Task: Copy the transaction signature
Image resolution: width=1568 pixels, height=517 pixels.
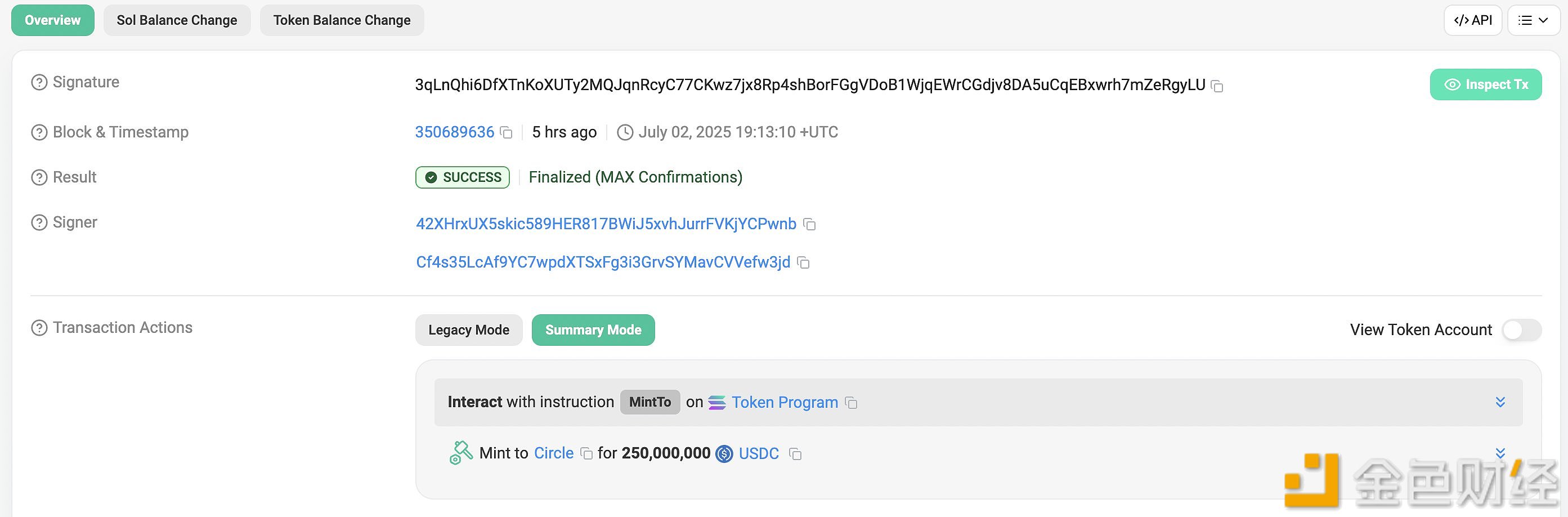Action: tap(1217, 86)
